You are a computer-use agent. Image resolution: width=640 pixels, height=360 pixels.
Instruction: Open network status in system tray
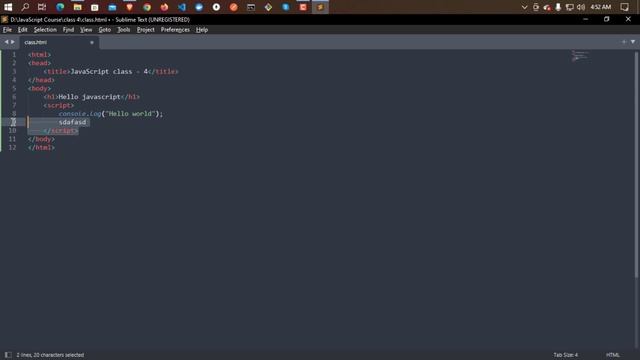569,7
